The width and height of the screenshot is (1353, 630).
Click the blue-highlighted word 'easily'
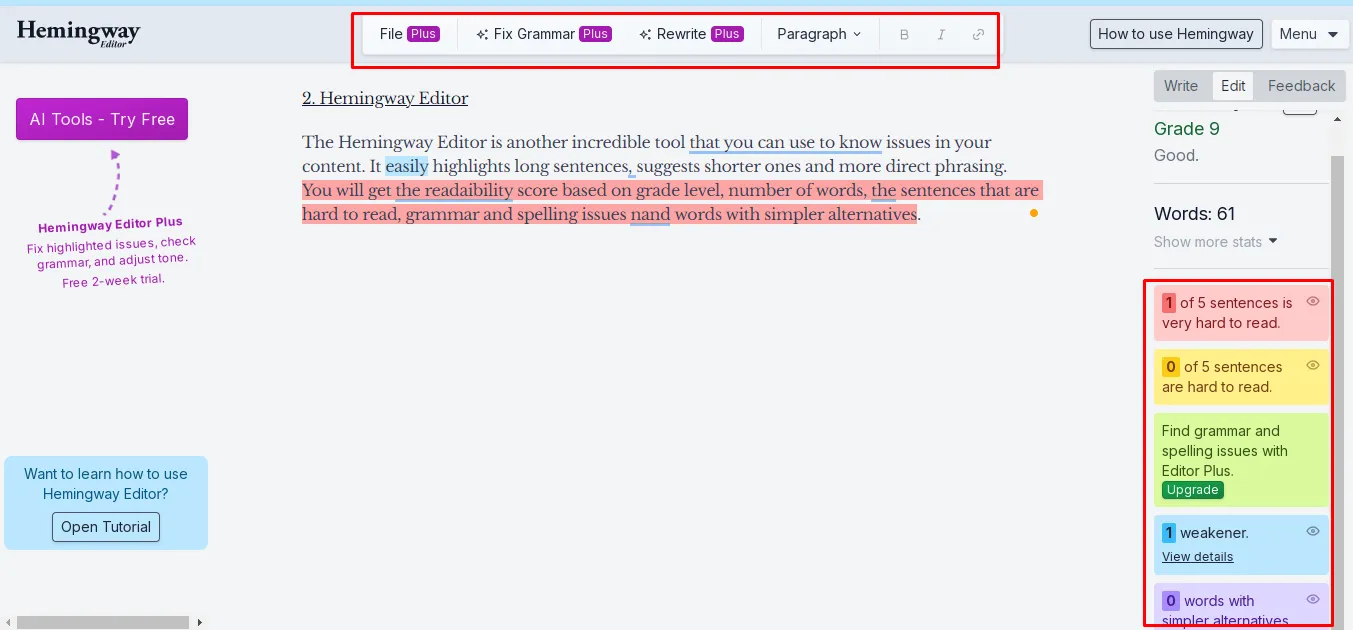407,166
